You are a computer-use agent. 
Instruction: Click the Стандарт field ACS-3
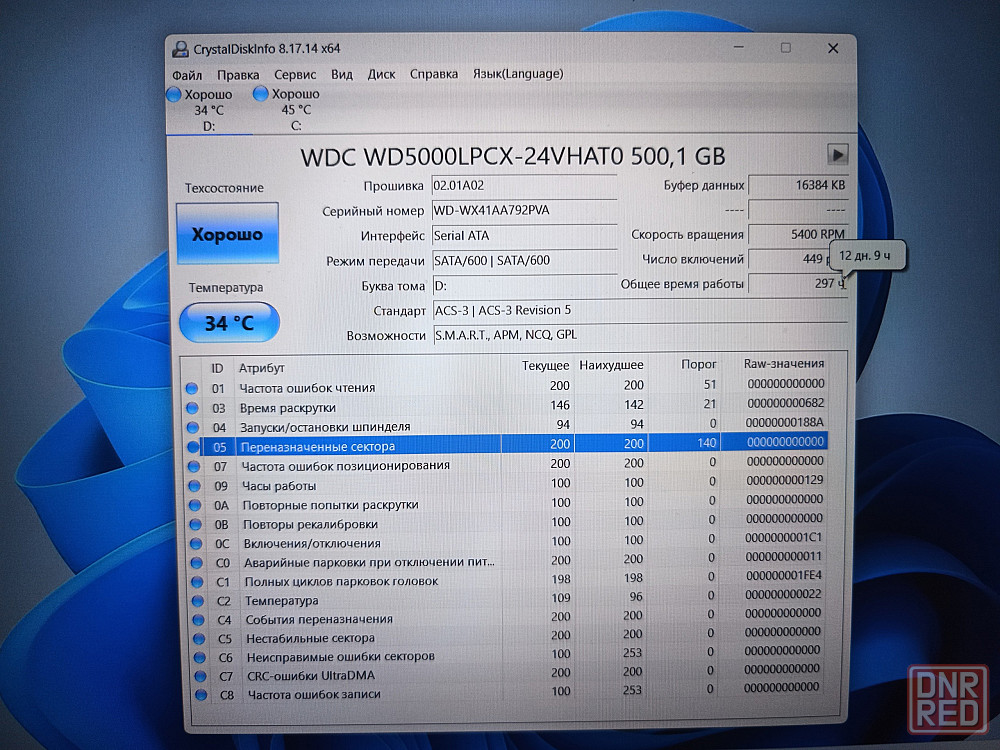click(x=640, y=311)
